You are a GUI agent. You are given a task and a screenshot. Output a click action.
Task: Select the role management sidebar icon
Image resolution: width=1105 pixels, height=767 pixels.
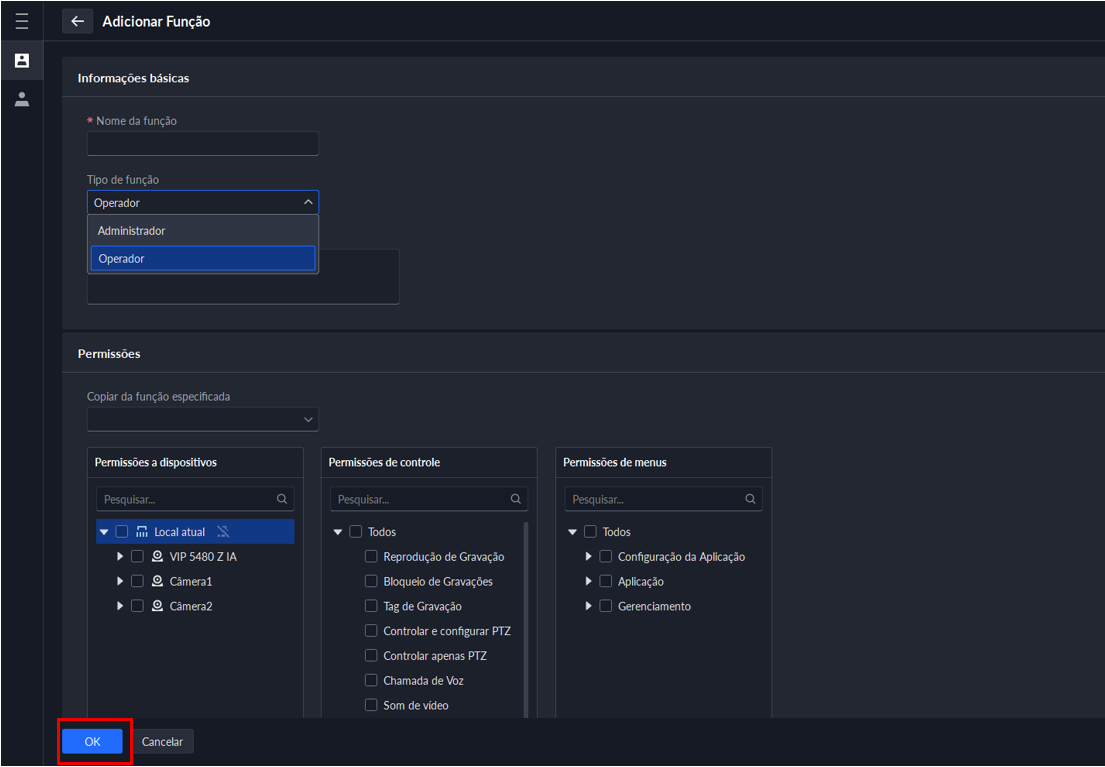click(21, 61)
